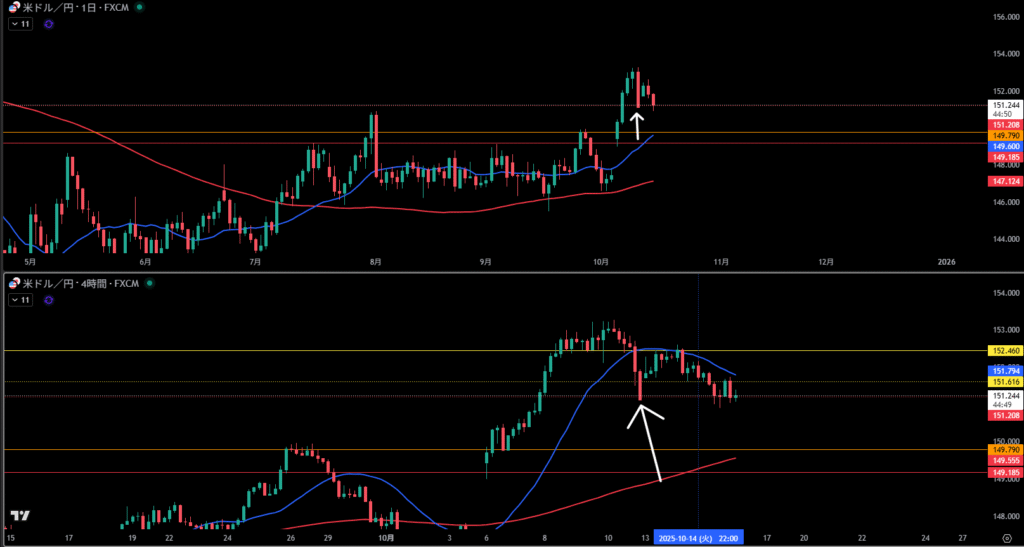Click the yellow 152.460 price label
Image resolution: width=1024 pixels, height=547 pixels.
(1004, 351)
